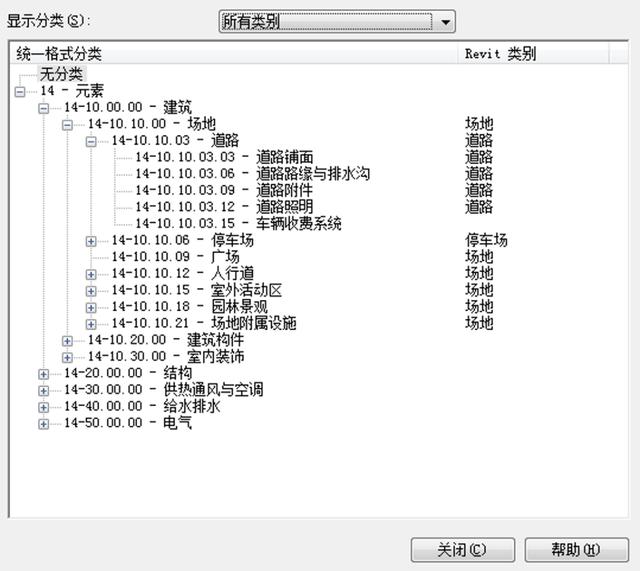Image resolution: width=640 pixels, height=571 pixels.
Task: Select the 14-10.00.00 - 建筑 label
Action: 128,107
